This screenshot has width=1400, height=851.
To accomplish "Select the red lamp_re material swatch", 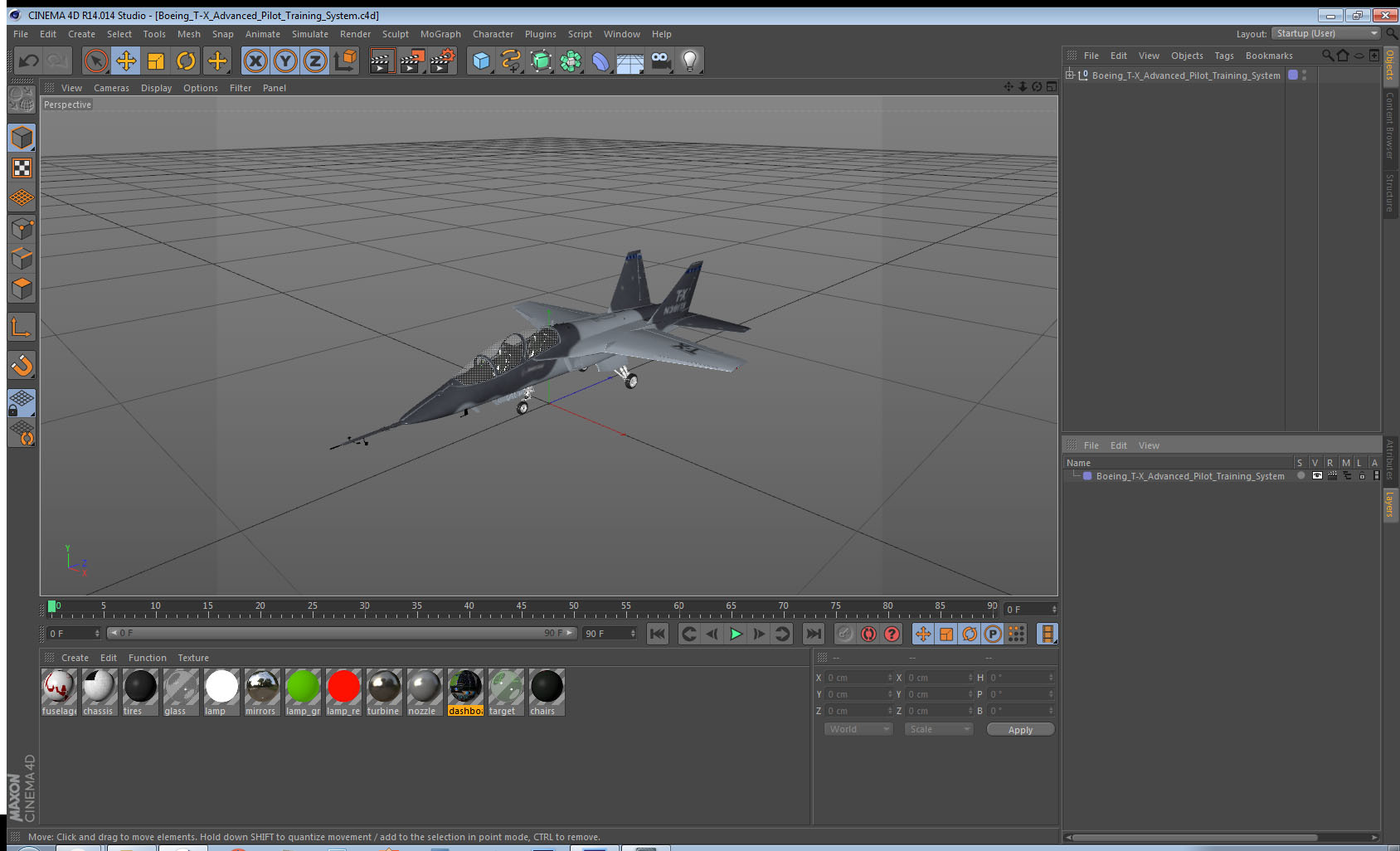I will [x=343, y=693].
